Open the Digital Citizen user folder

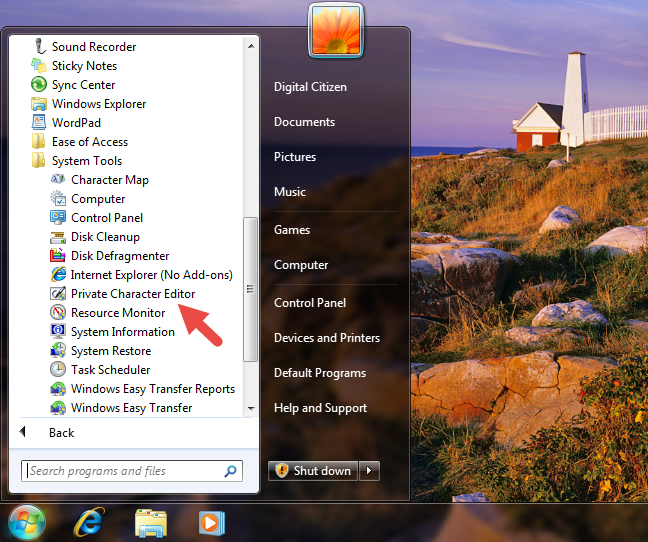(310, 87)
